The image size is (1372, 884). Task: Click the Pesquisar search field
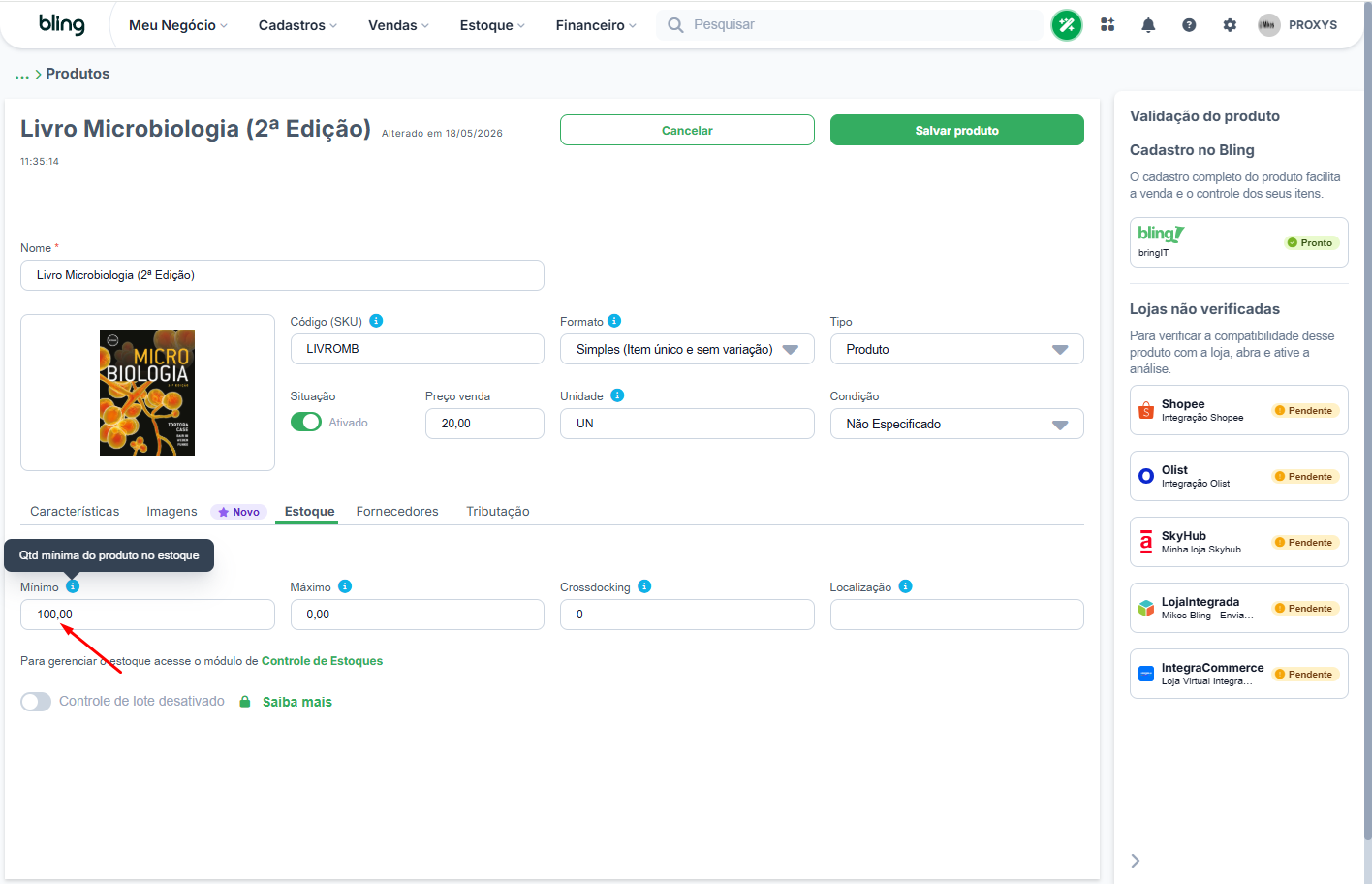851,25
